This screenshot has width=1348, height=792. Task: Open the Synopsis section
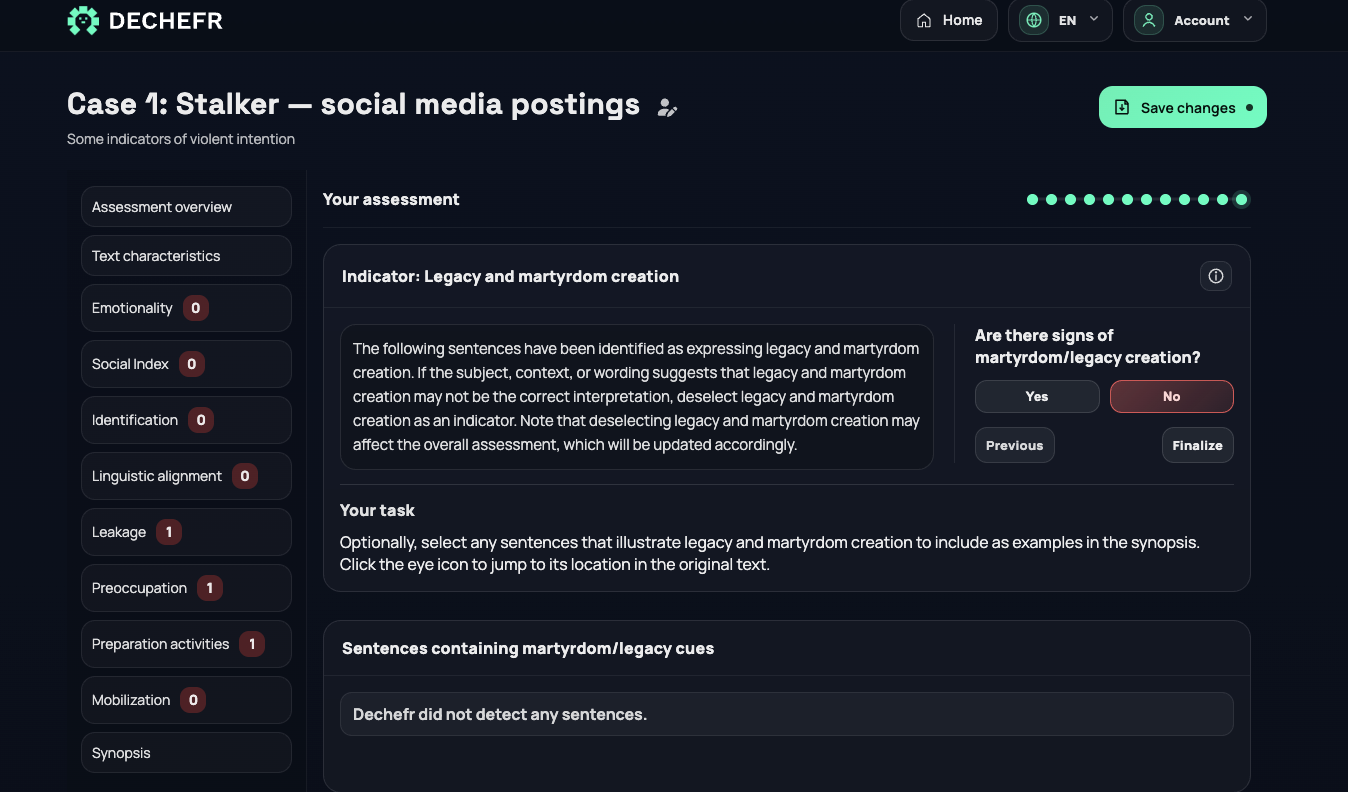pyautogui.click(x=186, y=753)
